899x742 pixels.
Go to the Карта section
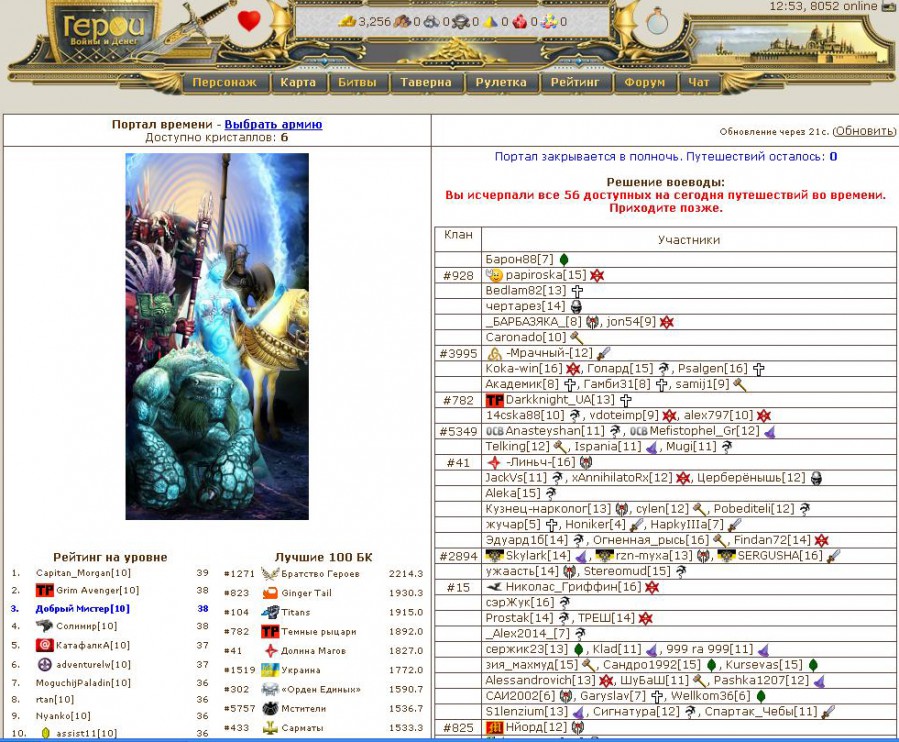point(298,83)
